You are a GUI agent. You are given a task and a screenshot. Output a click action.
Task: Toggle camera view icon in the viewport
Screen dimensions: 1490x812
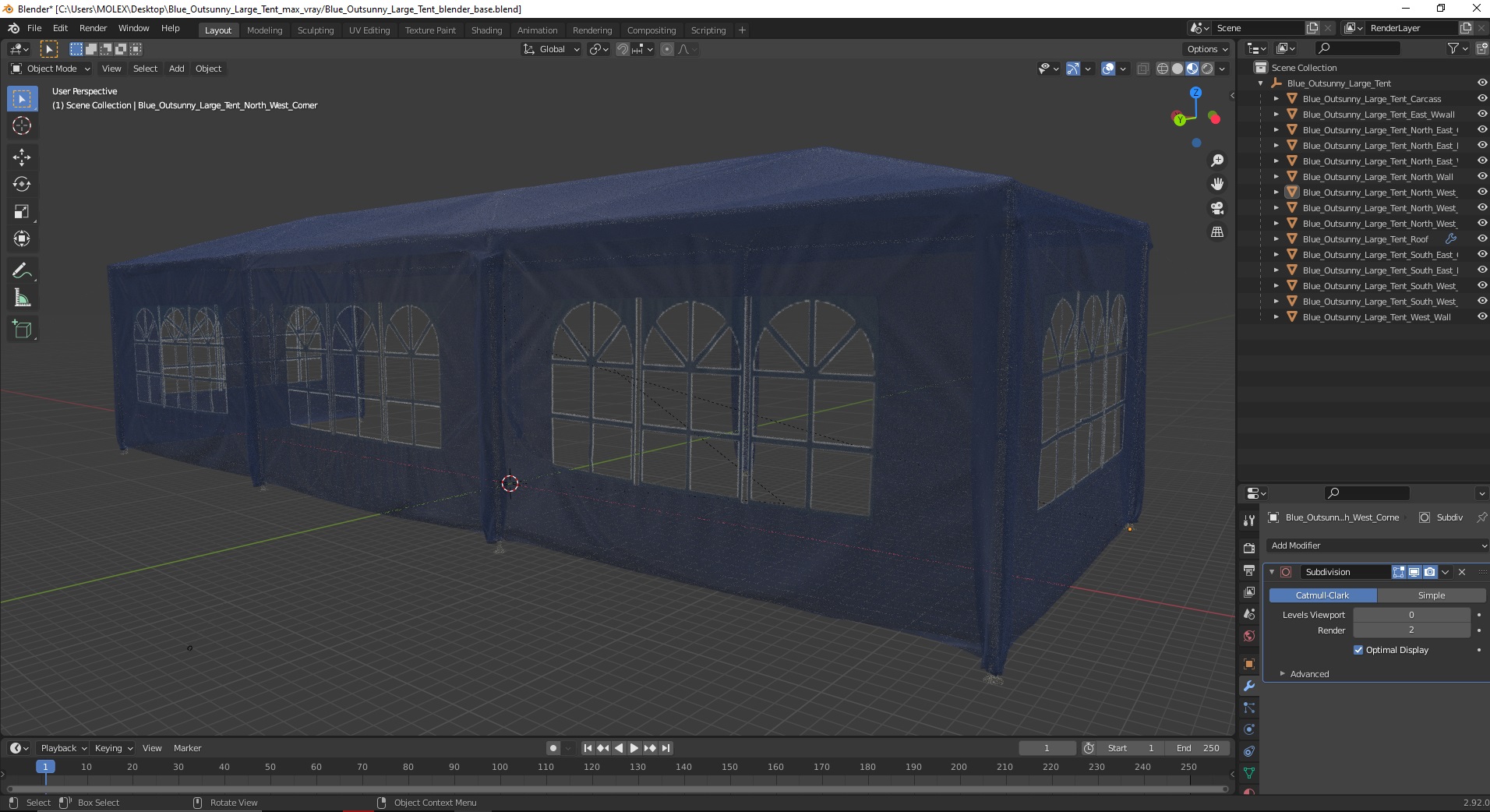coord(1216,208)
